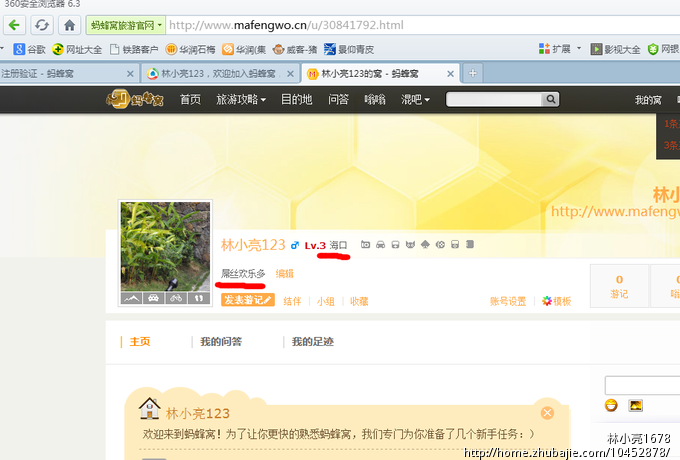
Task: Click the spade badge icon on profile
Action: (425, 245)
